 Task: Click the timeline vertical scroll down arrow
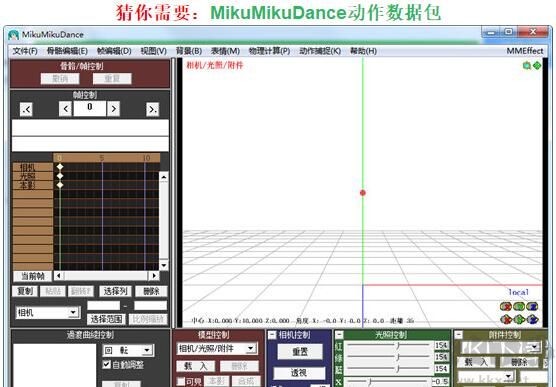tap(163, 265)
